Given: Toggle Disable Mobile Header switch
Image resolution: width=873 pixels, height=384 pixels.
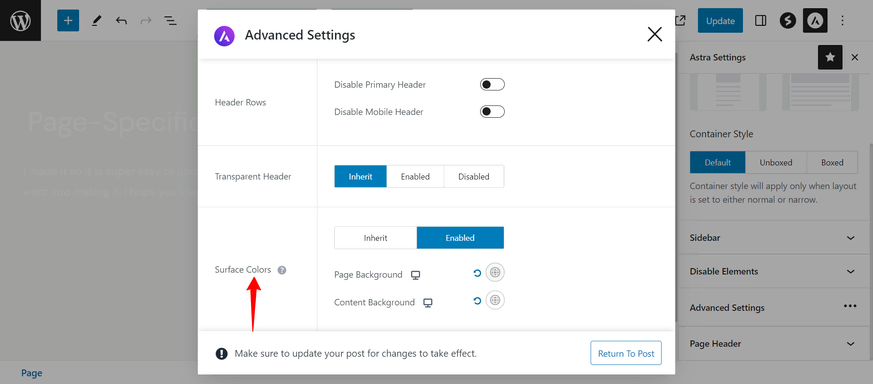Looking at the screenshot, I should coord(492,112).
